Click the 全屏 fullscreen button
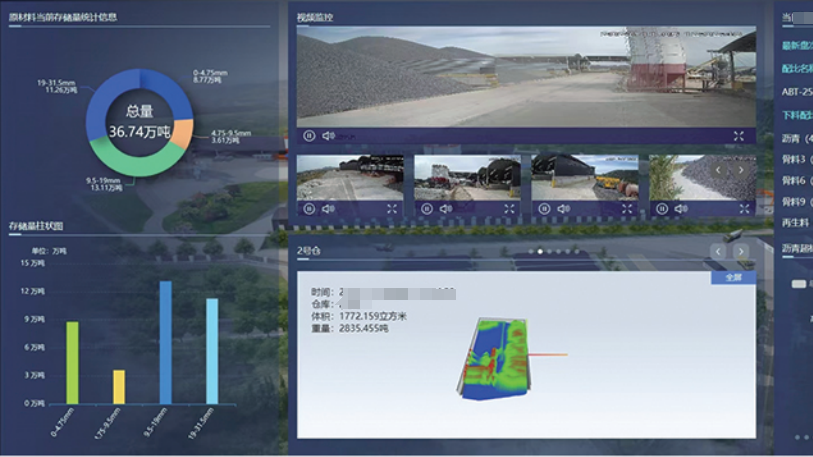The height and width of the screenshot is (457, 813). click(x=733, y=278)
